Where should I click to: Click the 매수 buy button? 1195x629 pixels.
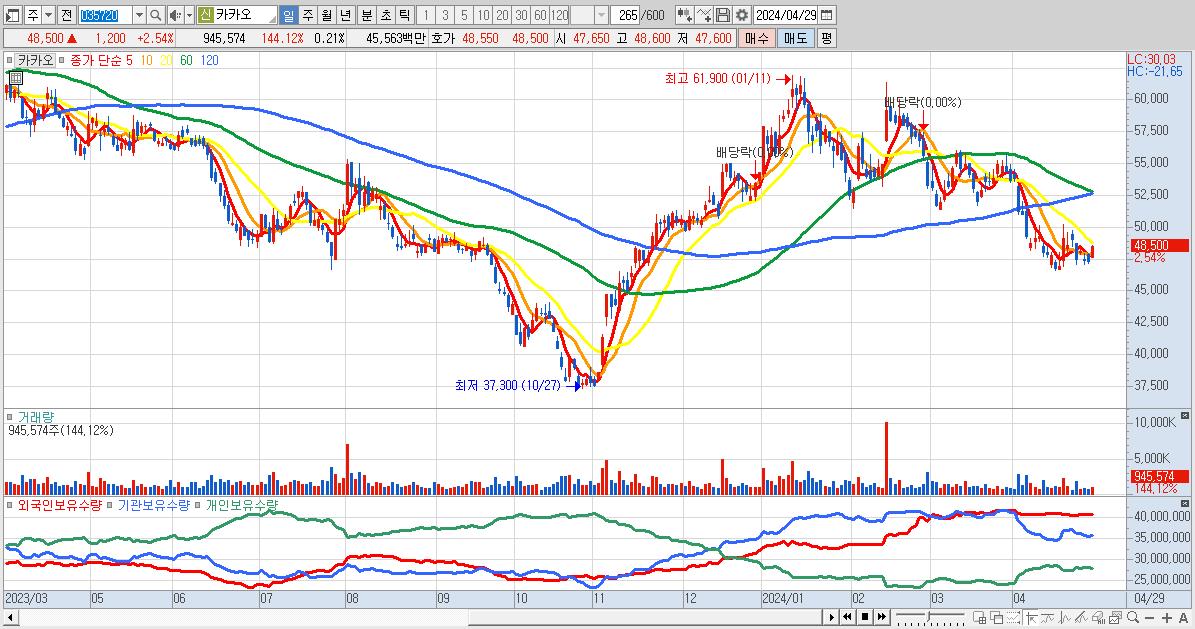[x=757, y=38]
